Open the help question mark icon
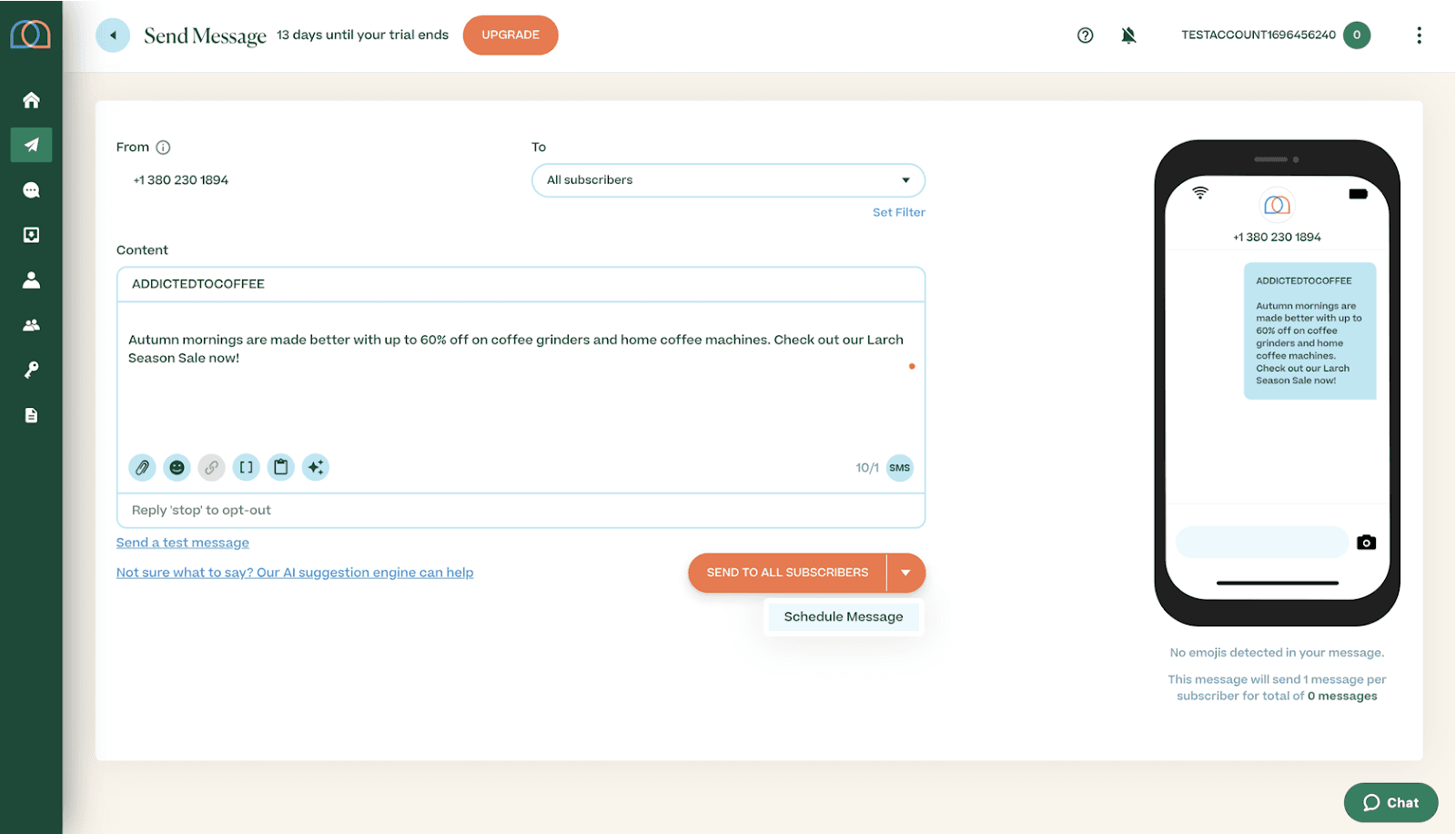 pyautogui.click(x=1085, y=36)
